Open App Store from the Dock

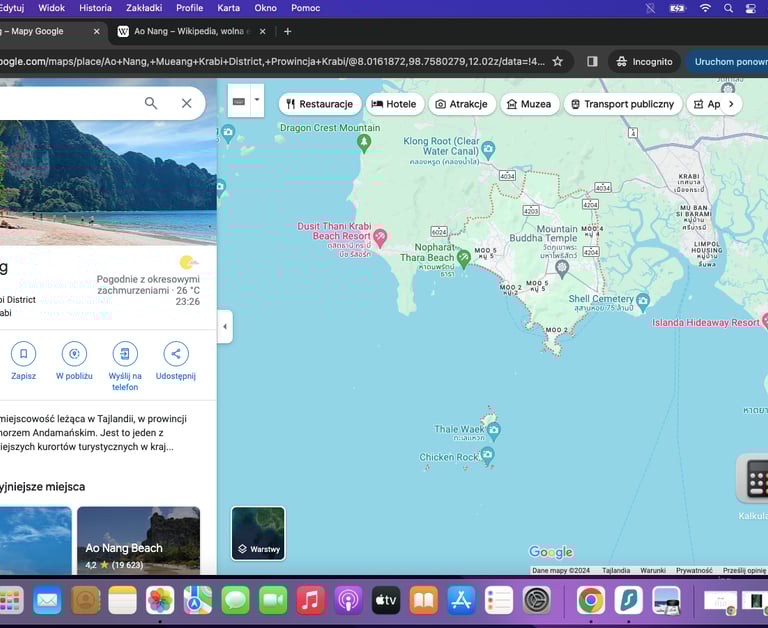tap(461, 600)
